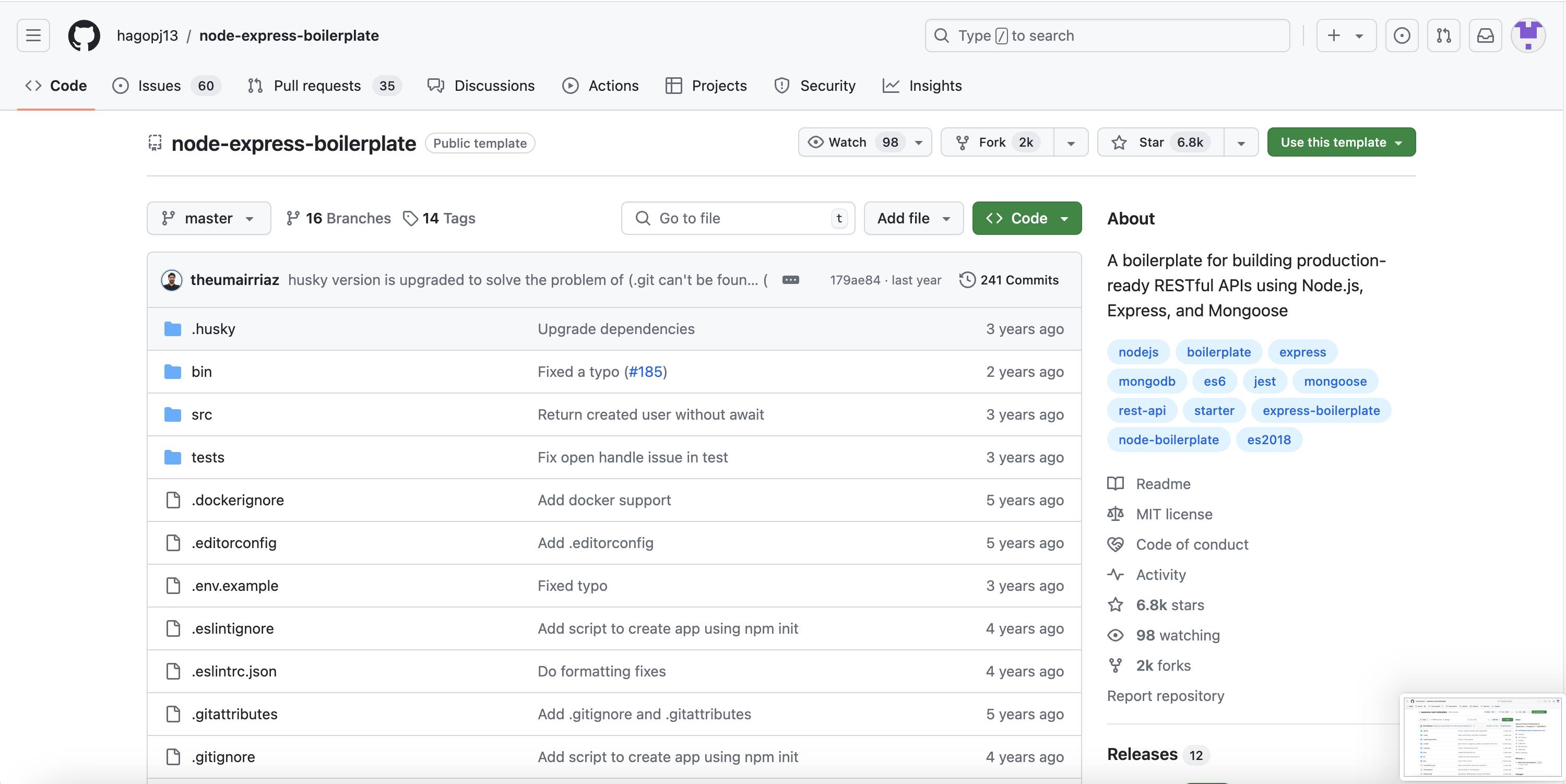This screenshot has width=1566, height=784.
Task: Star the repository
Action: [1160, 142]
